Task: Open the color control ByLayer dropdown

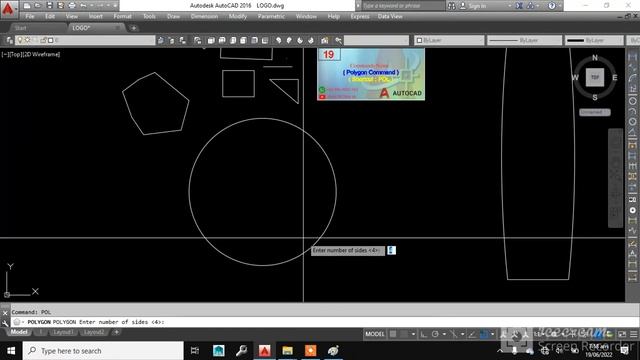Action: click(449, 40)
